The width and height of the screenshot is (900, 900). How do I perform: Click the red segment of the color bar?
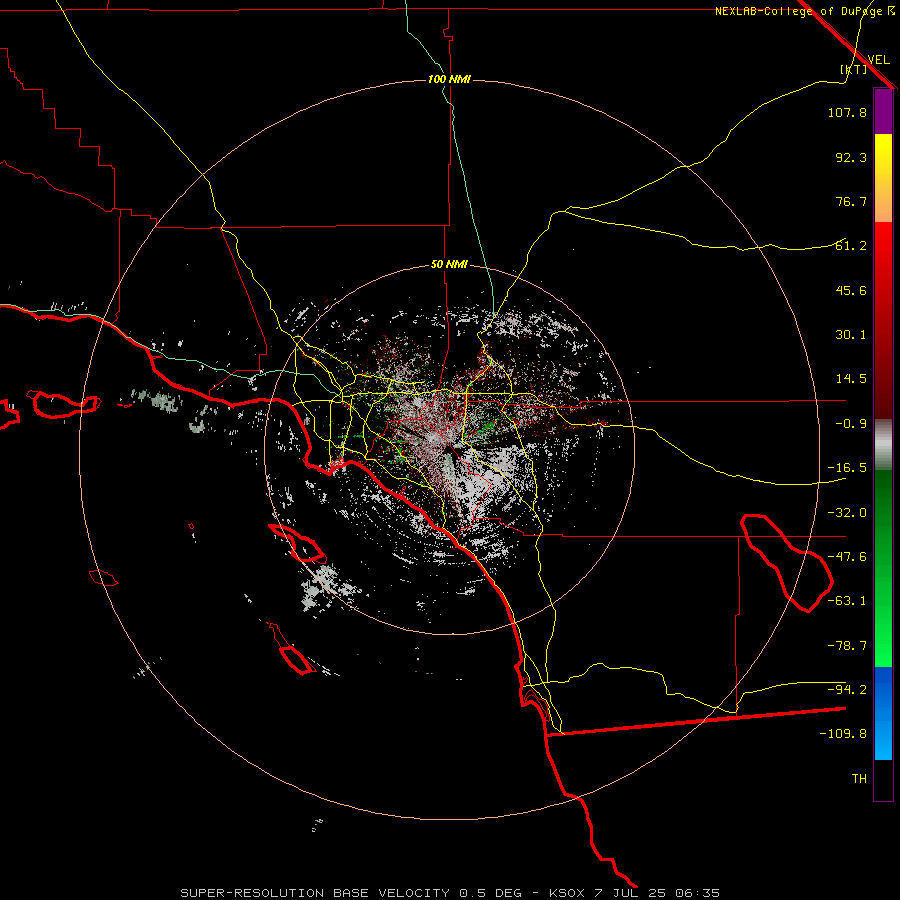pos(883,320)
